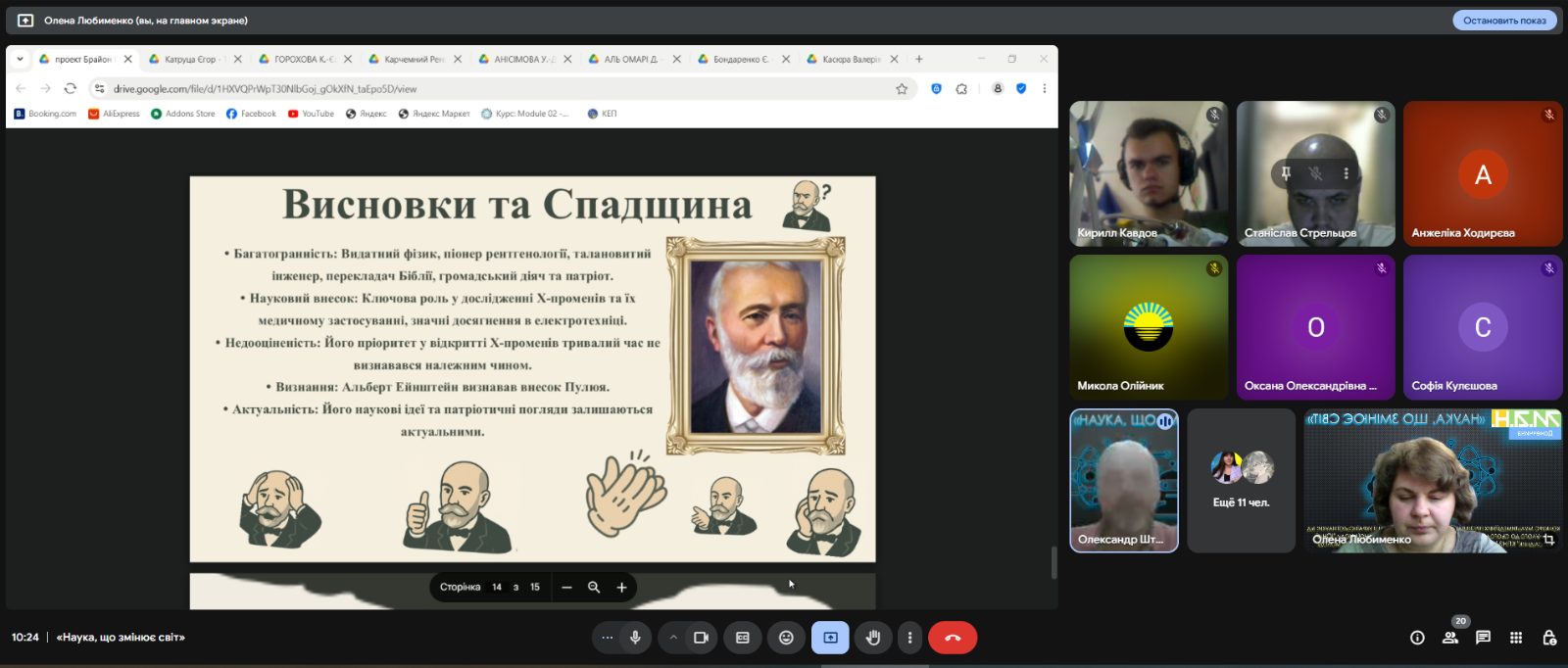Click the Остановить показ button
1568x668 pixels.
[1504, 20]
